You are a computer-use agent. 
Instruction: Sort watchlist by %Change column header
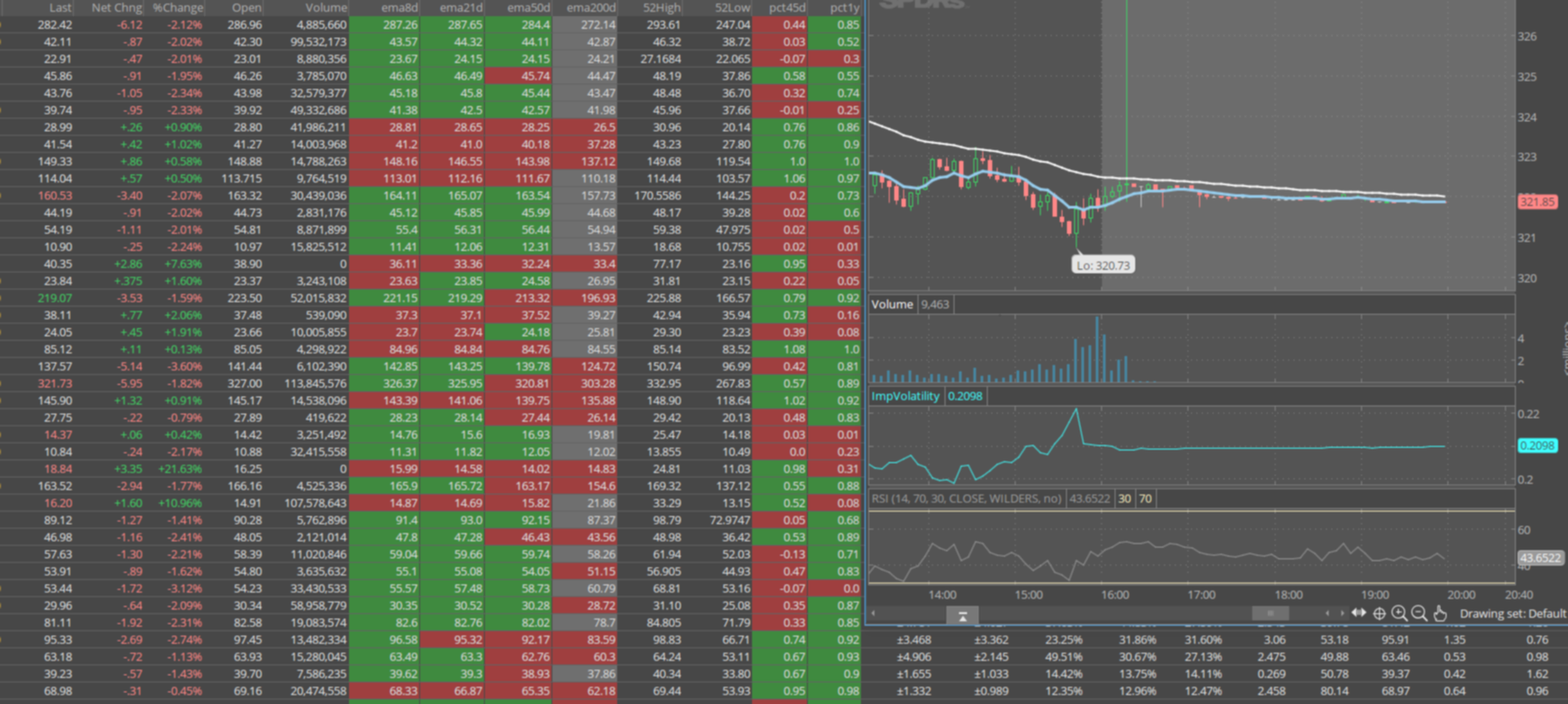[177, 7]
